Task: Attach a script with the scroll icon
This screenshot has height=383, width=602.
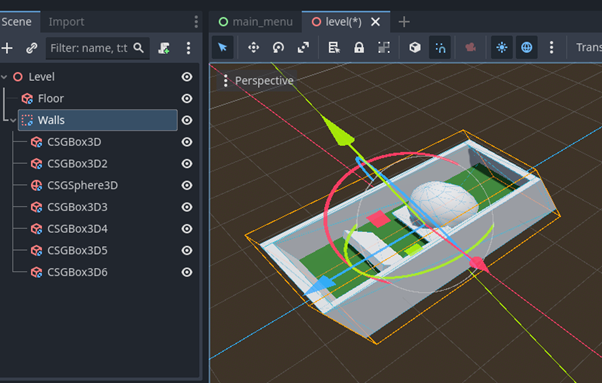Action: click(x=164, y=48)
